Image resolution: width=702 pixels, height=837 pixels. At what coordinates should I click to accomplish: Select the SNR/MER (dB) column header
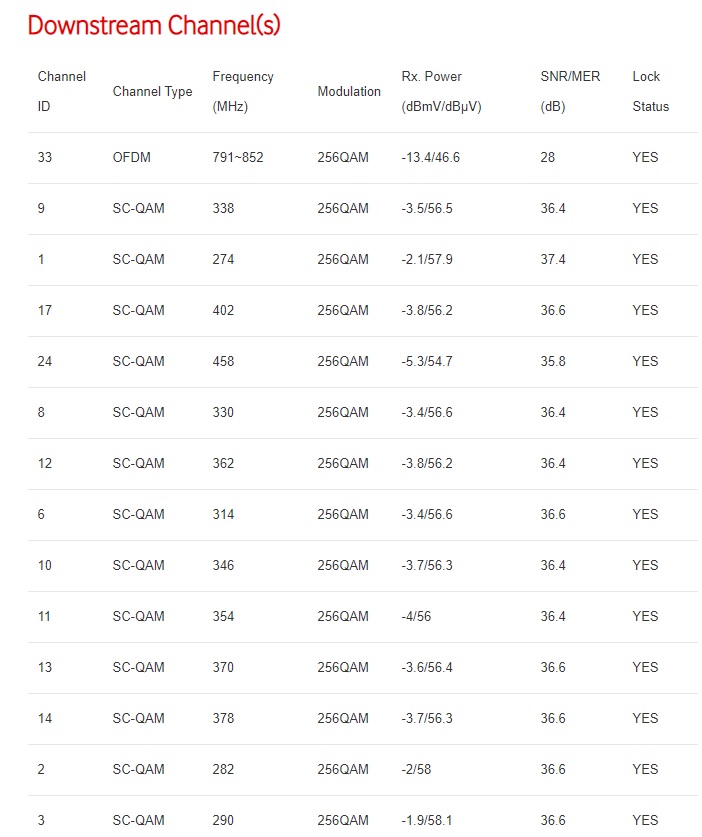click(570, 91)
